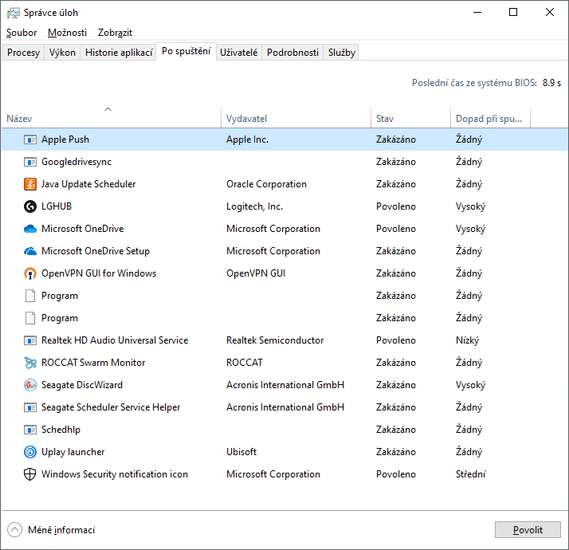Click the Windows Security notification shield icon
569x550 pixels.
[x=30, y=474]
